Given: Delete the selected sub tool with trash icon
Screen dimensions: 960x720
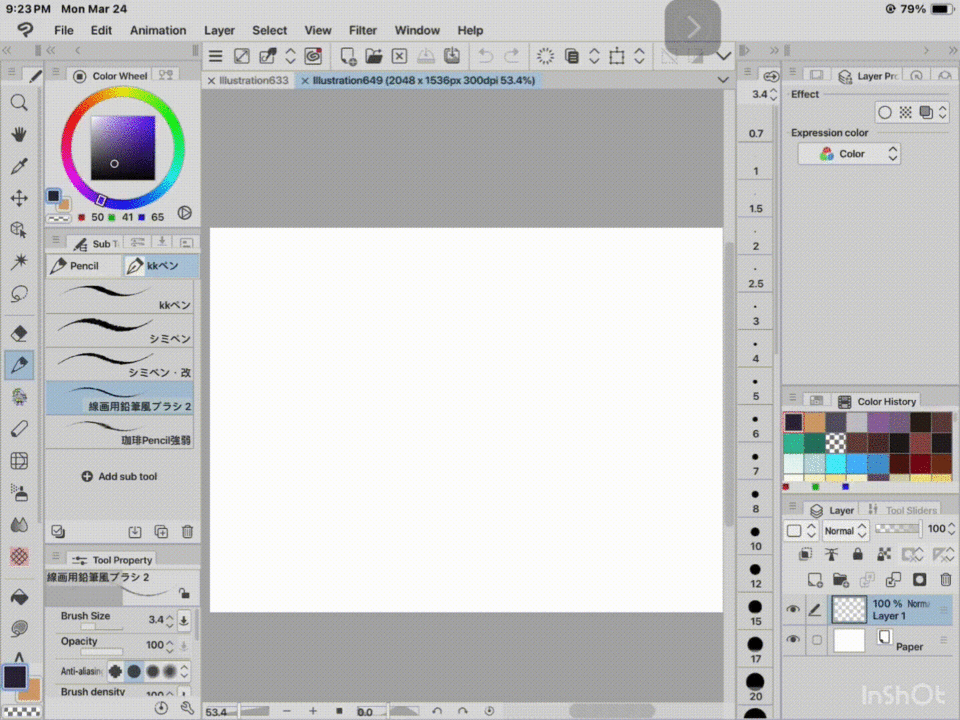Looking at the screenshot, I should tap(187, 531).
